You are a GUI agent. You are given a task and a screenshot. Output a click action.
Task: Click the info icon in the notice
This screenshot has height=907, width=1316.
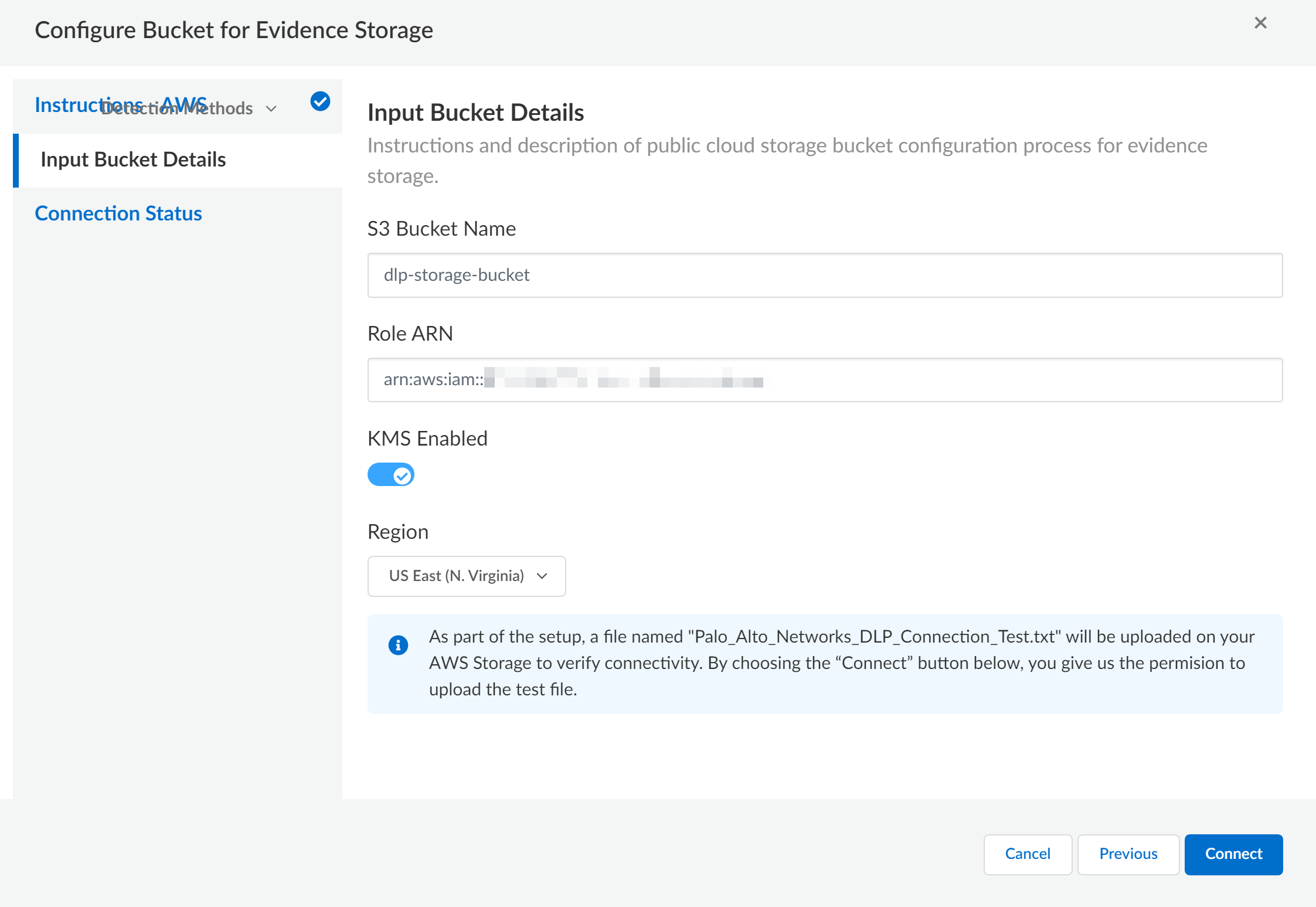[398, 645]
